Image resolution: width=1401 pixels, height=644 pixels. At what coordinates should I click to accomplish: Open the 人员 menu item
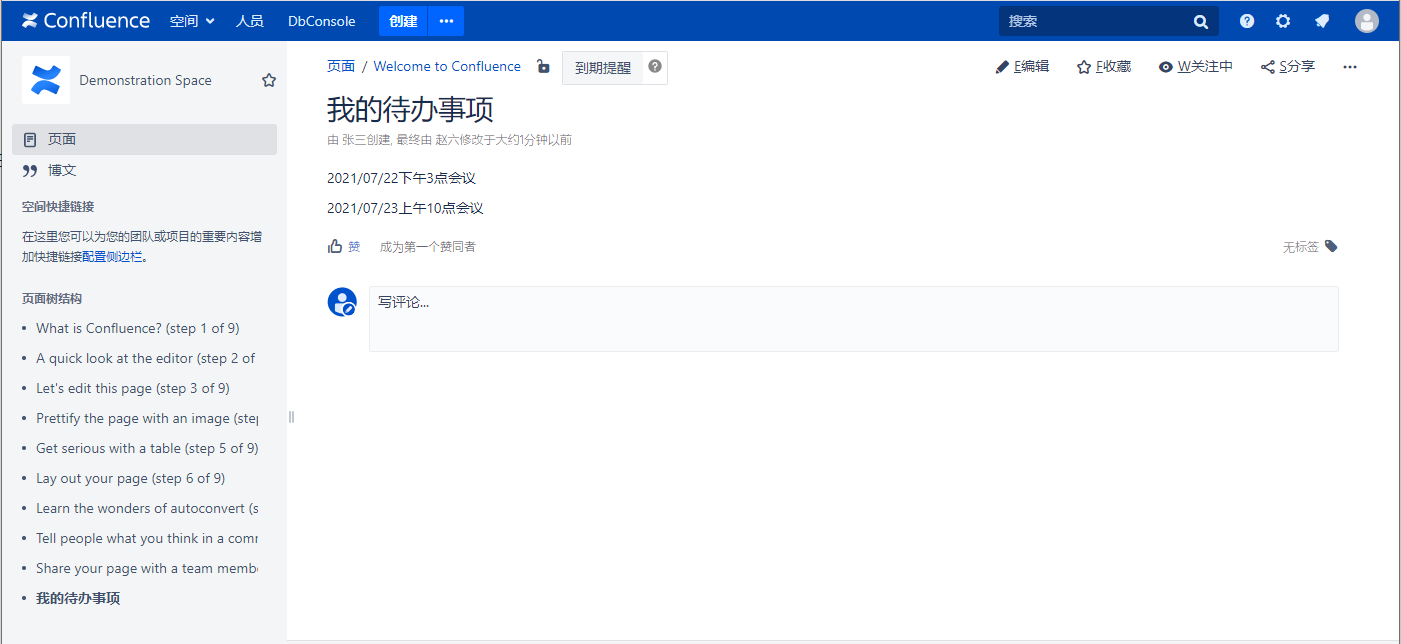tap(249, 21)
